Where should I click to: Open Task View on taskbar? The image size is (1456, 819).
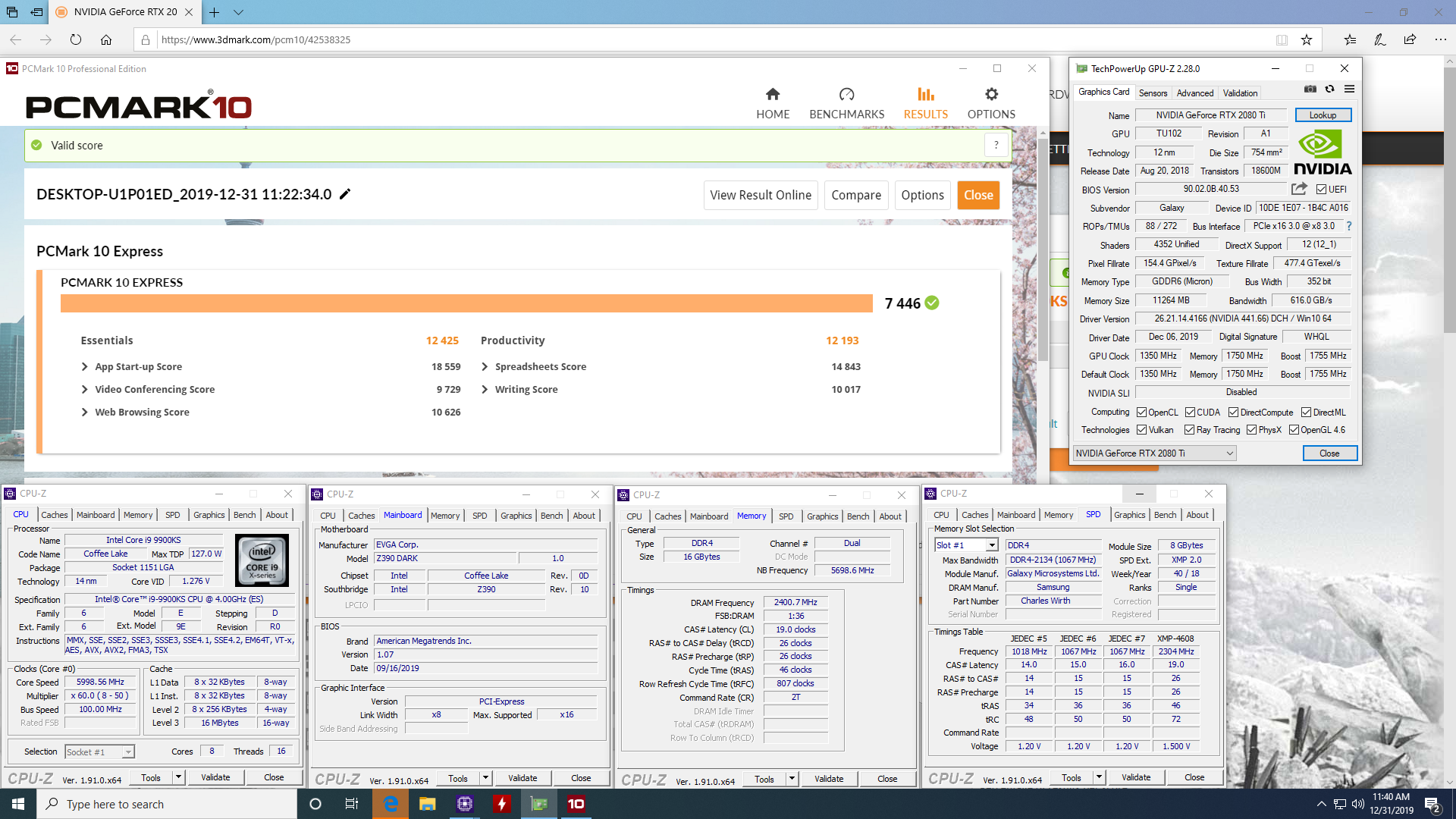pyautogui.click(x=352, y=804)
